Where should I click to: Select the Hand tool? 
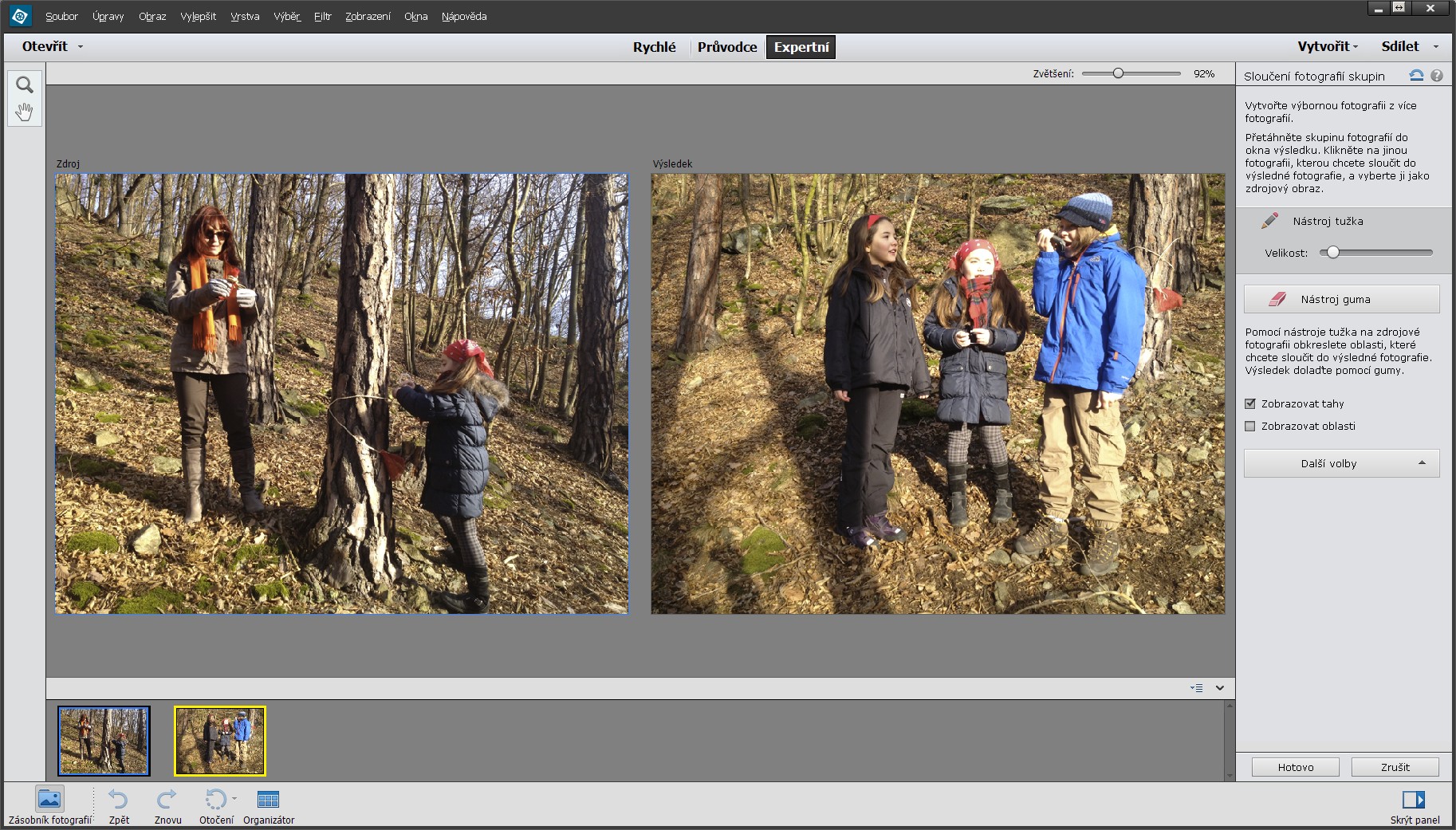click(x=25, y=112)
